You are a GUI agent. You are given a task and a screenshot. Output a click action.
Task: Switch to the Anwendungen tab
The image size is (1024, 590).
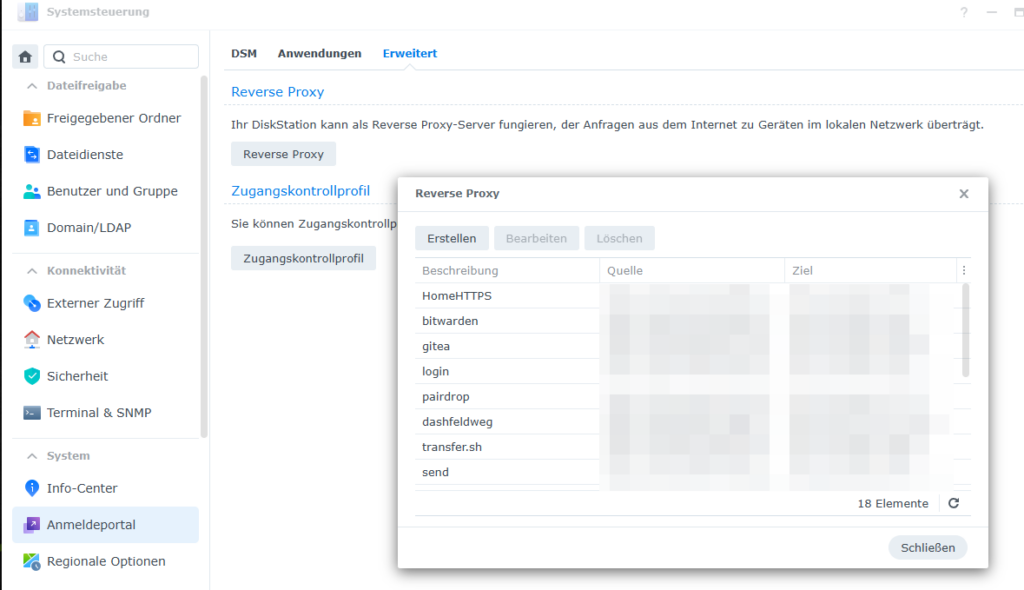[x=319, y=54]
